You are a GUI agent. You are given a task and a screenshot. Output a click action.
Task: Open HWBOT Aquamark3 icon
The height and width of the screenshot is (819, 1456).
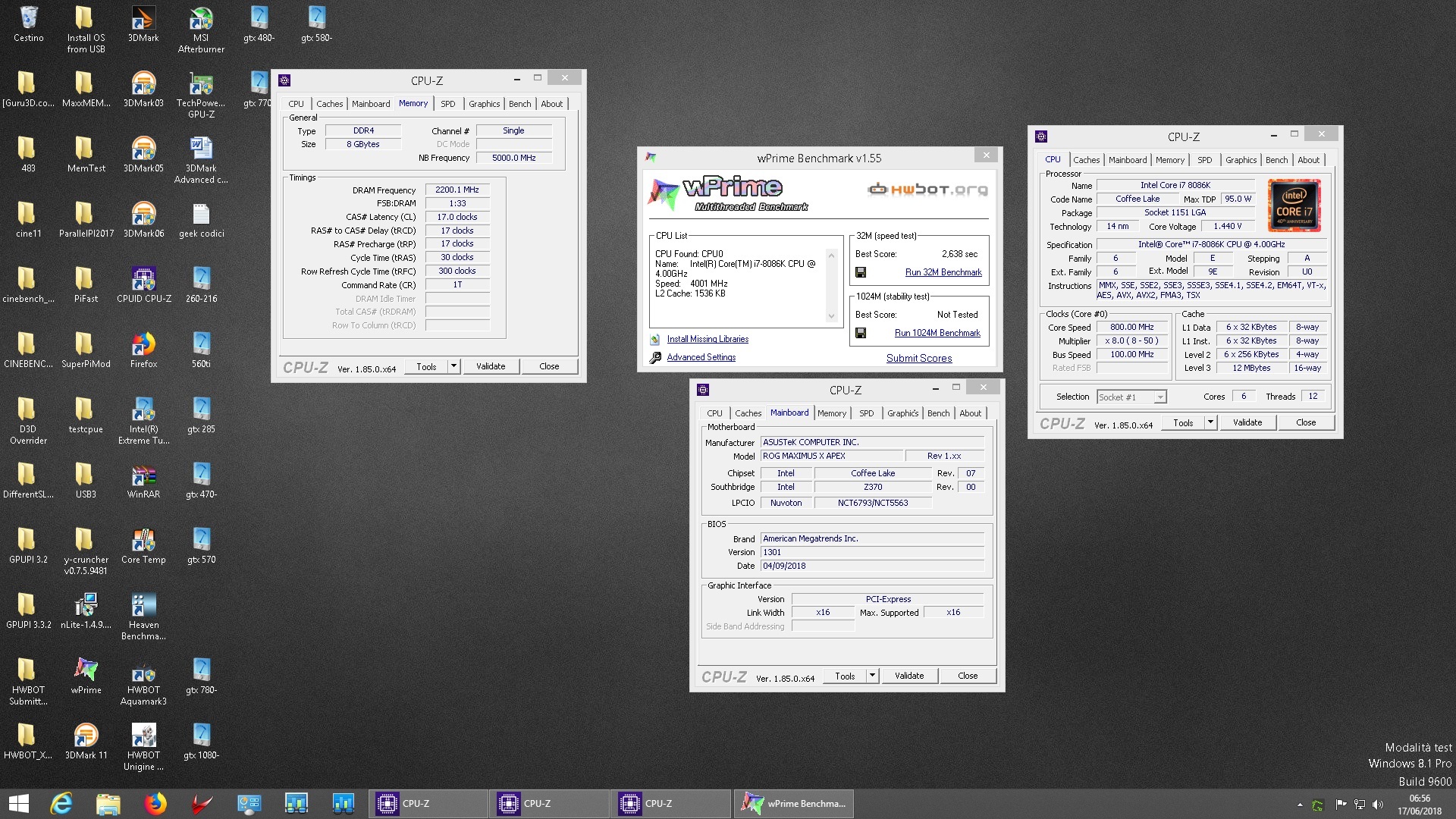coord(143,682)
